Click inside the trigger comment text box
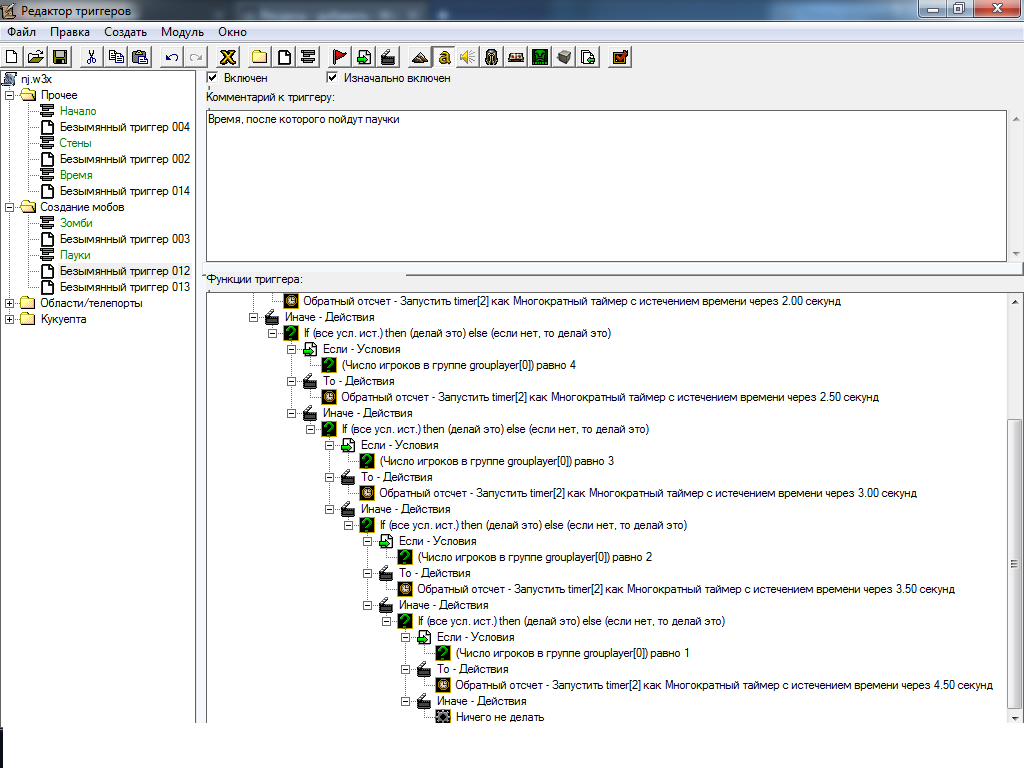Viewport: 1024px width, 768px height. [606, 186]
